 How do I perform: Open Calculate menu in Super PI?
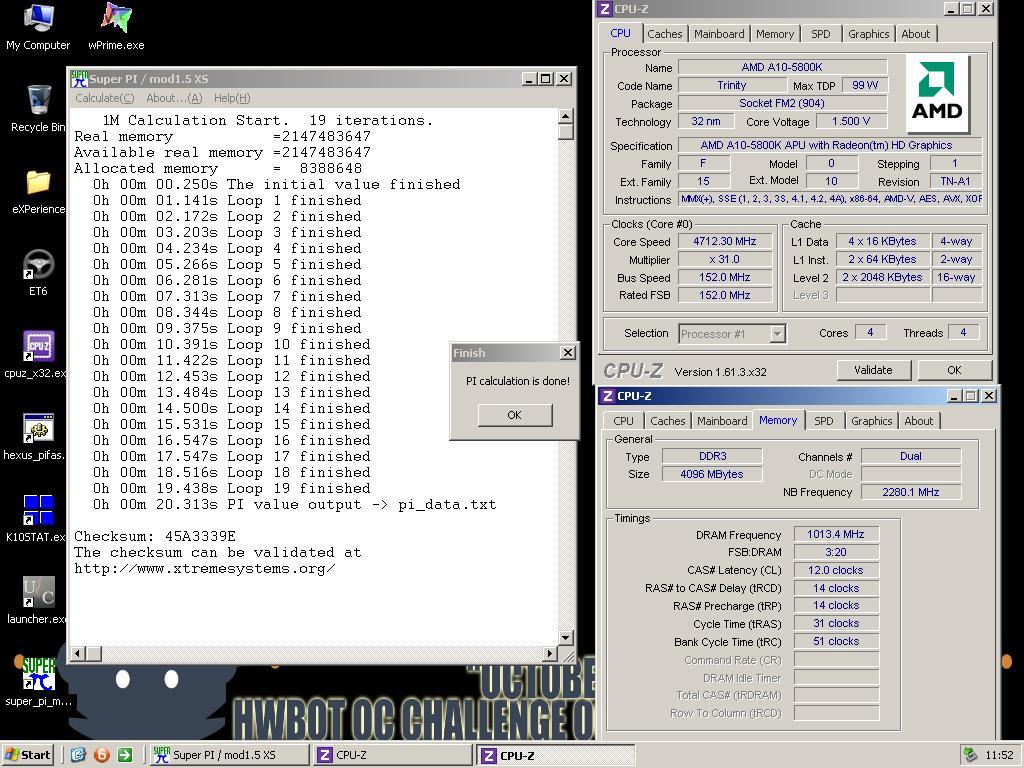pos(104,98)
